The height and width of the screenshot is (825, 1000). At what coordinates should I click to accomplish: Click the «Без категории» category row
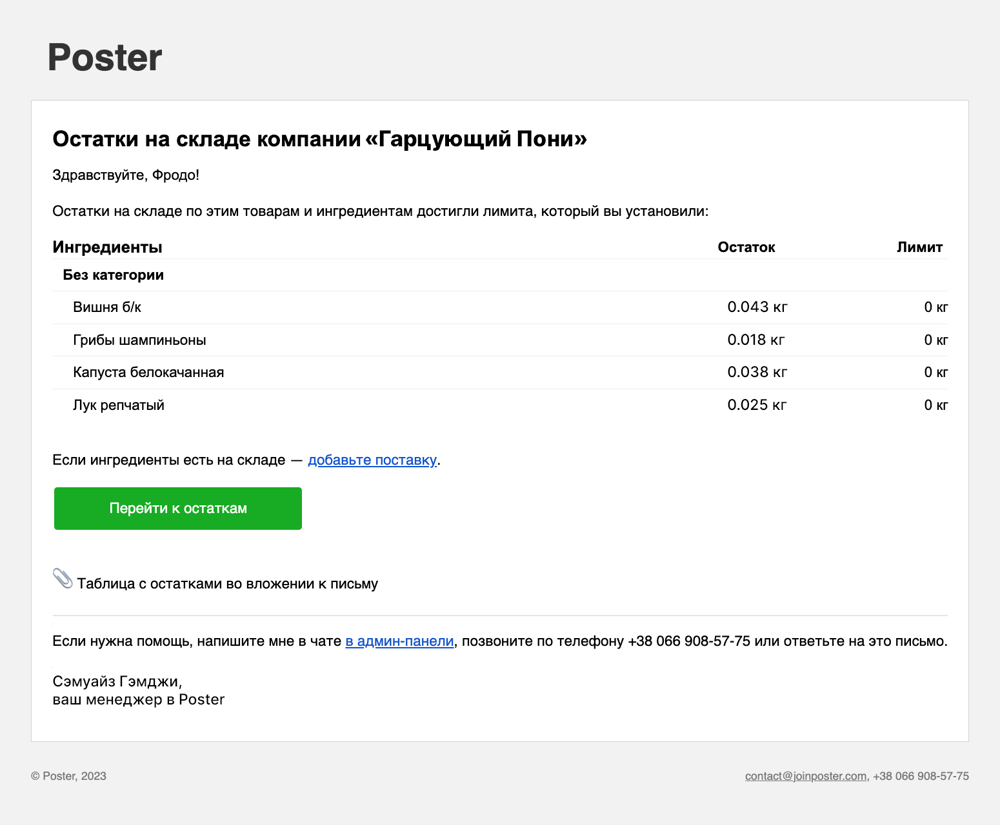click(x=113, y=275)
